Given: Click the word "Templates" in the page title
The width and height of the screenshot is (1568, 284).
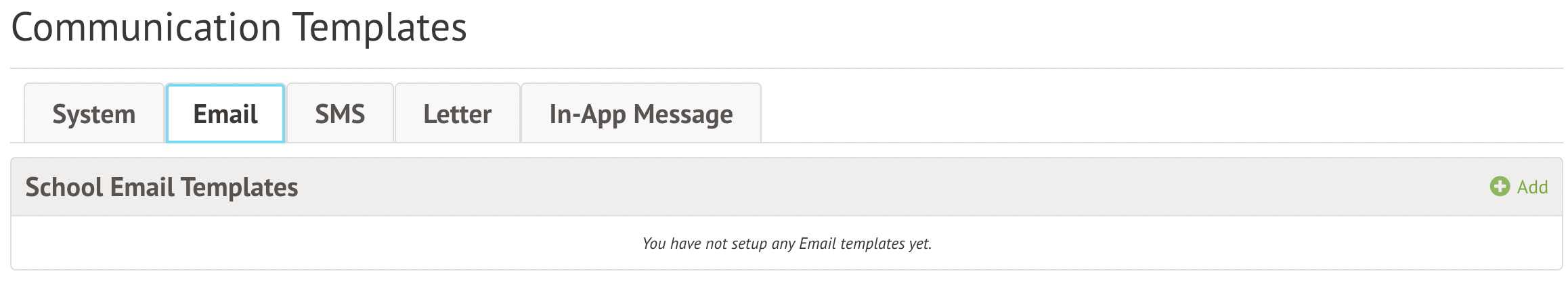Looking at the screenshot, I should [x=379, y=28].
